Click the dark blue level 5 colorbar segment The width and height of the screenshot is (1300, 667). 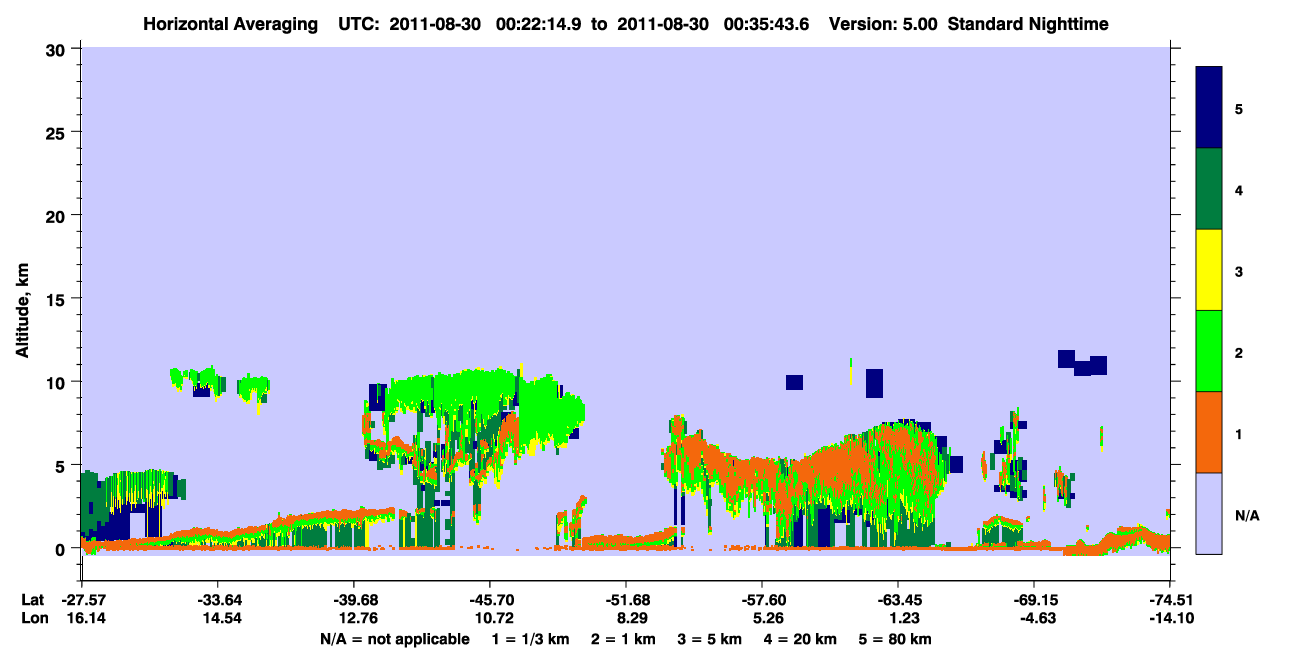tap(1209, 108)
